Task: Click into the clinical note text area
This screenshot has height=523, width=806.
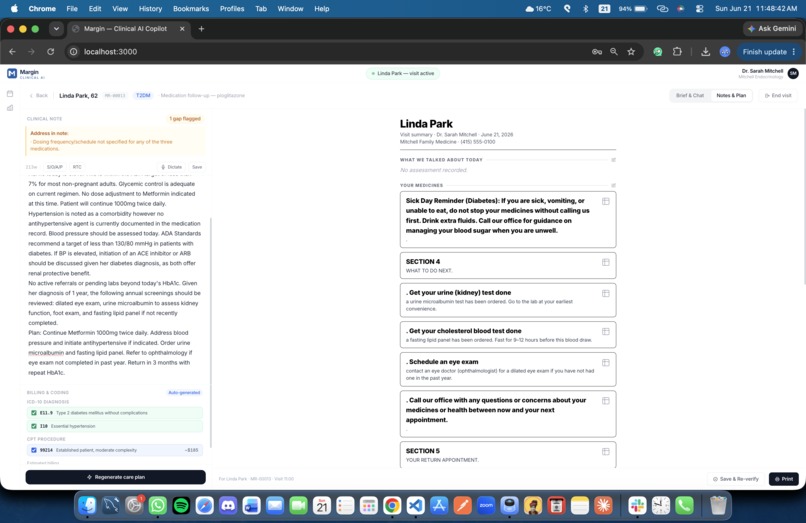Action: (x=115, y=278)
